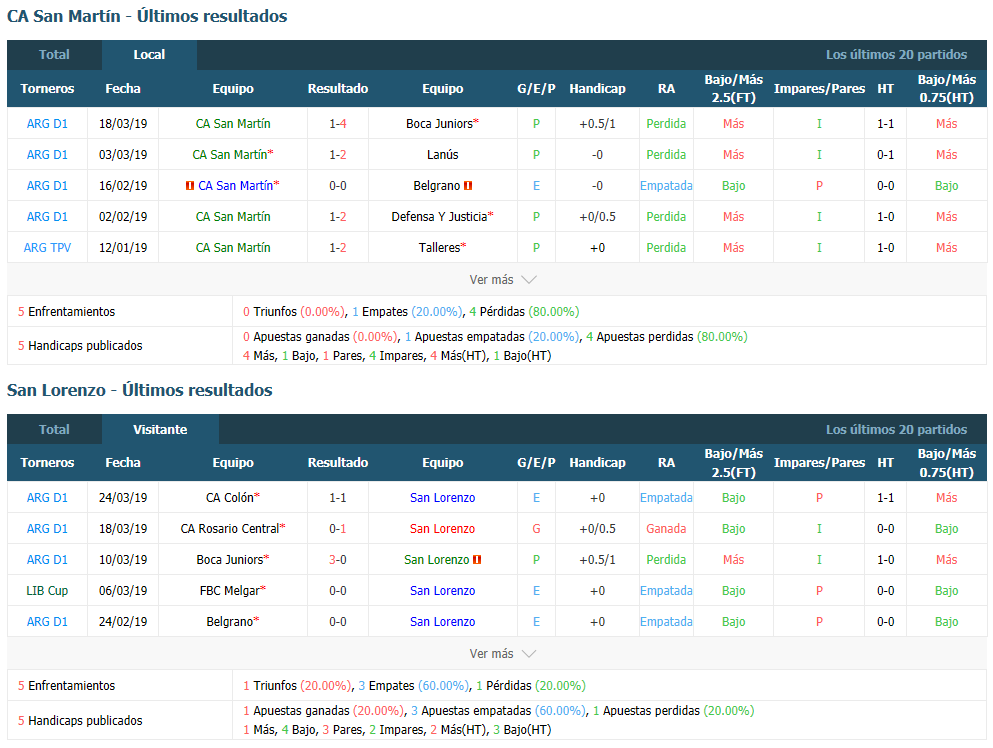Open CA Colón team link
Image resolution: width=993 pixels, height=748 pixels.
(x=230, y=498)
